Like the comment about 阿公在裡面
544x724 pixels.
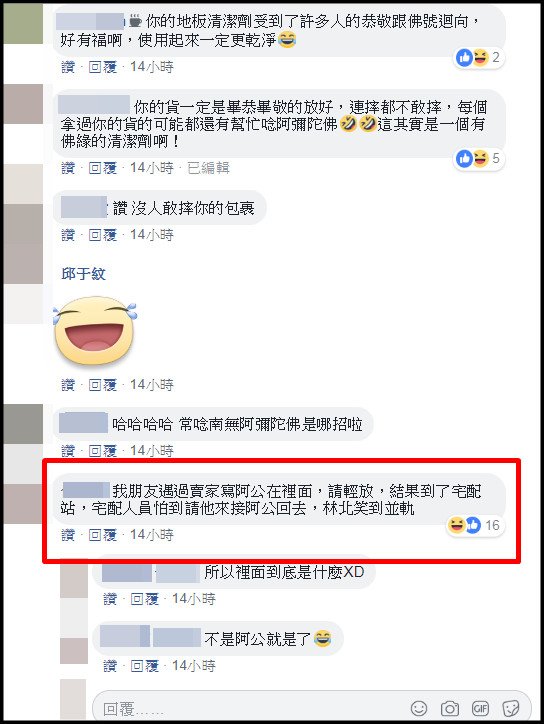pos(68,535)
